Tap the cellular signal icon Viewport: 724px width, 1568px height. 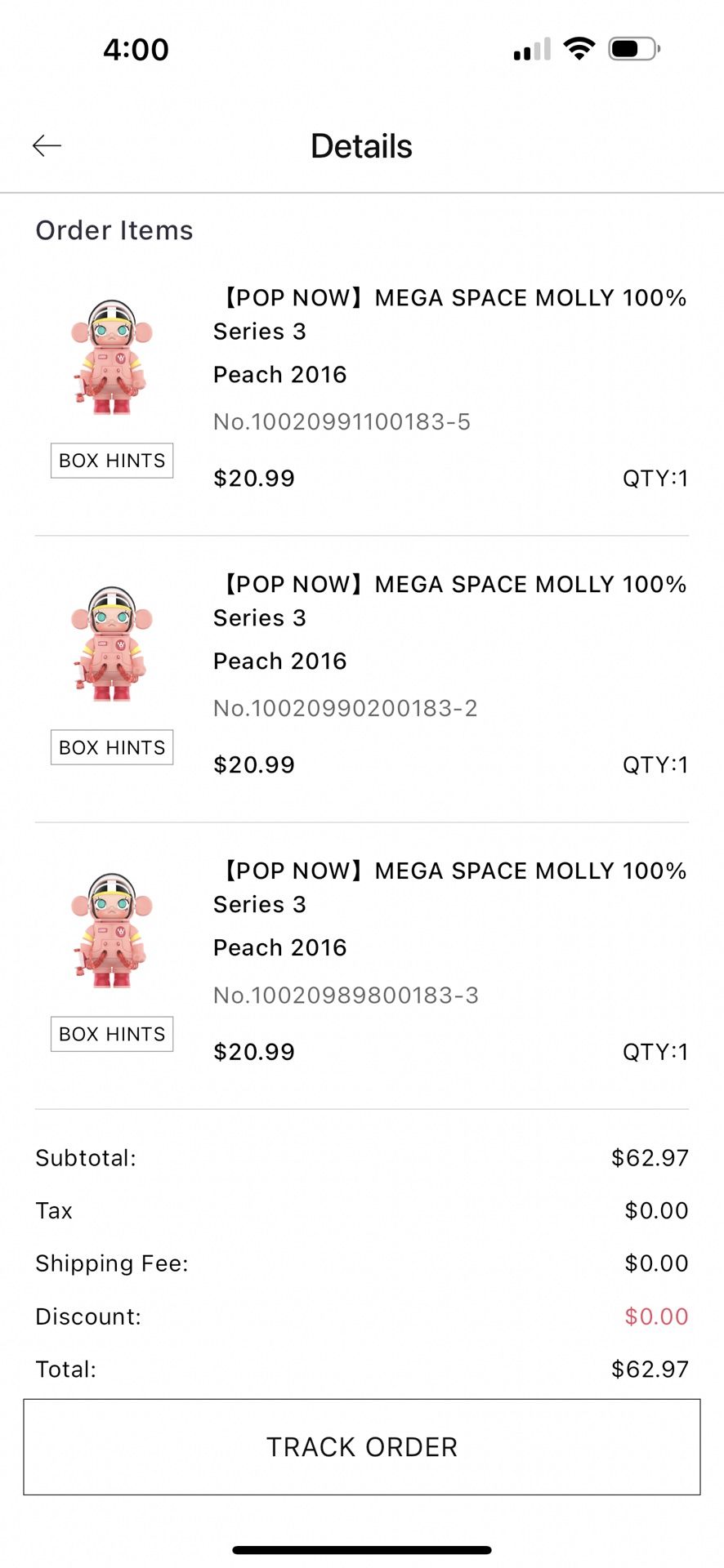coord(531,49)
